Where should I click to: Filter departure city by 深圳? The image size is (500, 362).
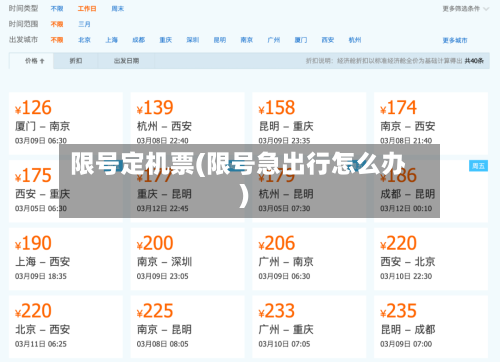pos(193,40)
